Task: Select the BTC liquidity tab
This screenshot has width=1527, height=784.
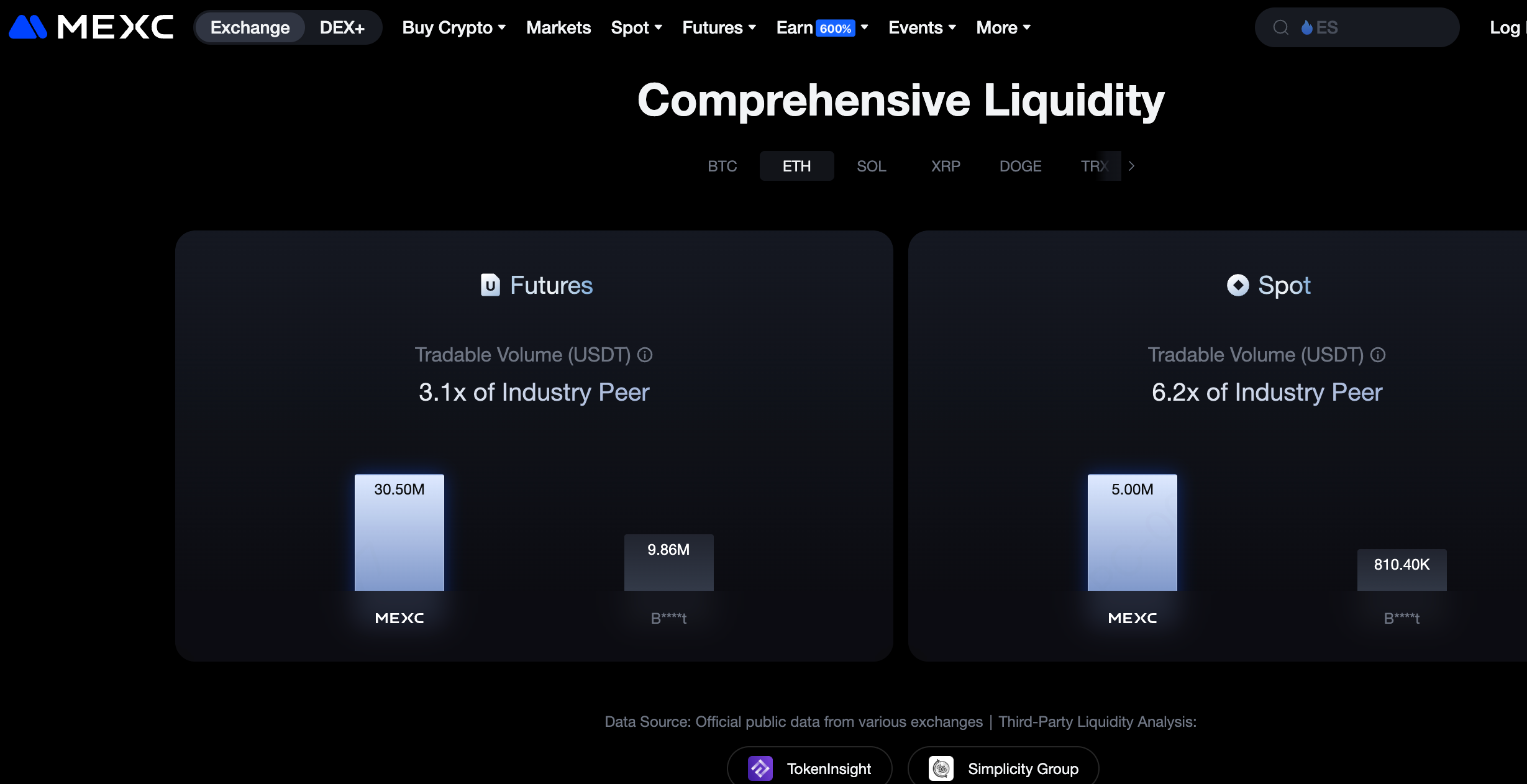Action: pyautogui.click(x=722, y=166)
